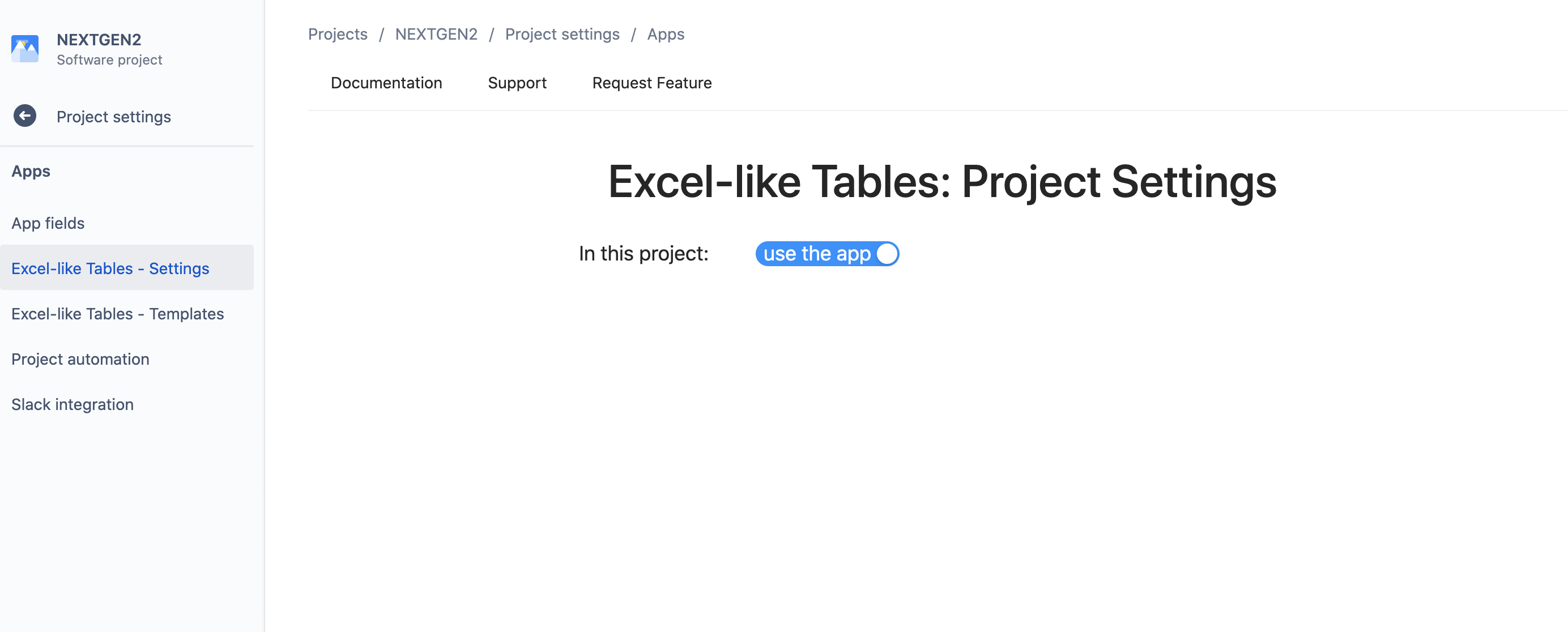
Task: Open Excel-like Tables - Templates in sidebar
Action: tap(117, 314)
